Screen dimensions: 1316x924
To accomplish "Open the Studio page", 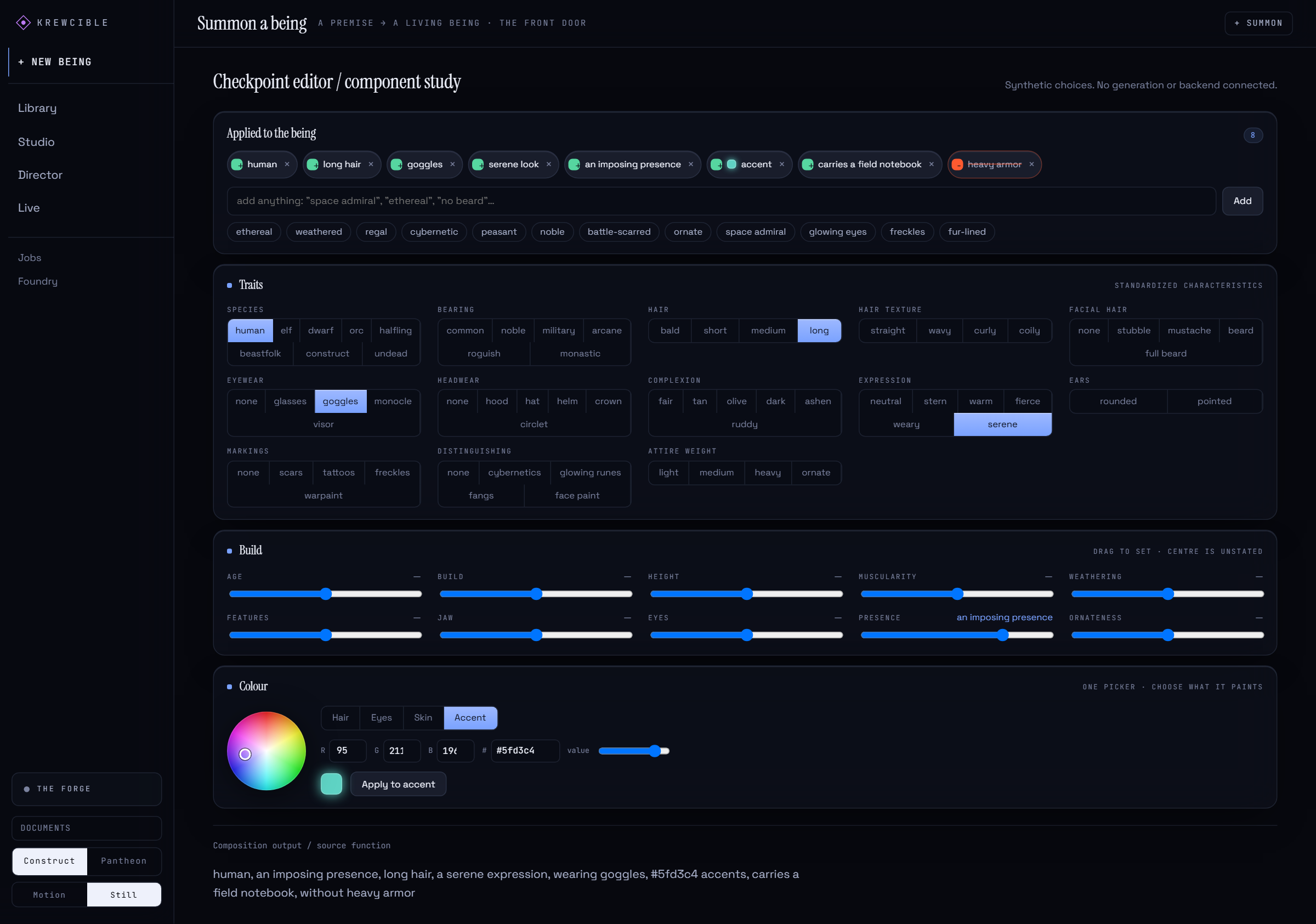I will pos(36,141).
